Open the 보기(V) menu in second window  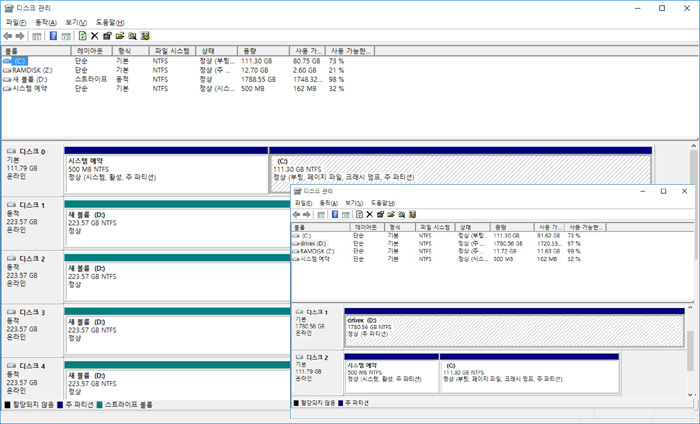pyautogui.click(x=353, y=202)
